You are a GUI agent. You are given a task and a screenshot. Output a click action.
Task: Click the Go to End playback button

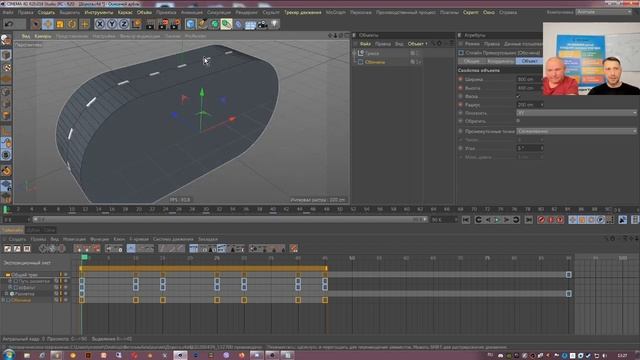[x=529, y=220]
